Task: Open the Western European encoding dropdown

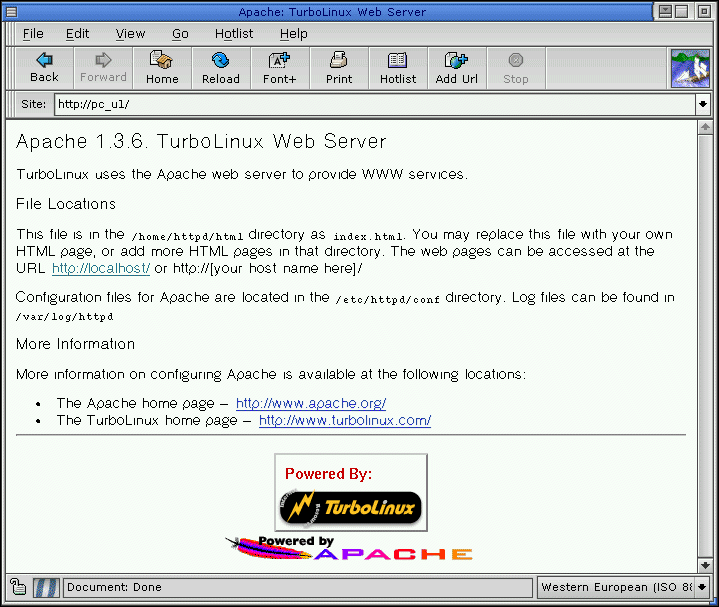Action: point(702,587)
